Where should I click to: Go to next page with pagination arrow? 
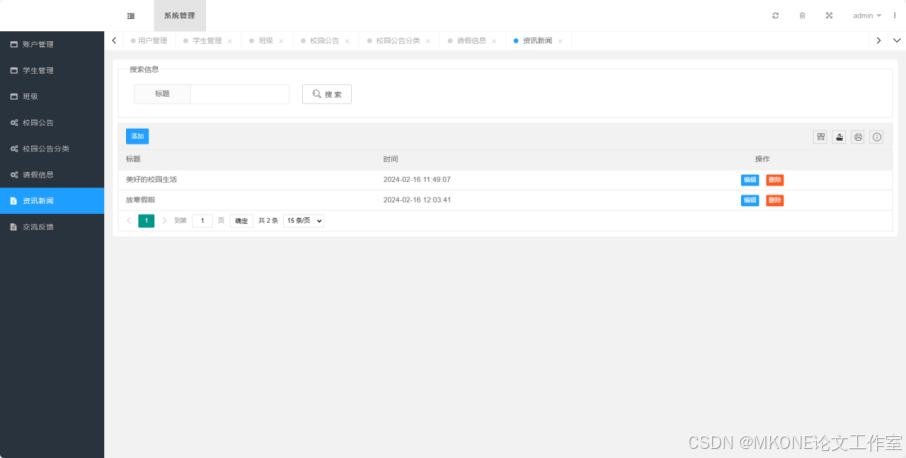click(164, 221)
